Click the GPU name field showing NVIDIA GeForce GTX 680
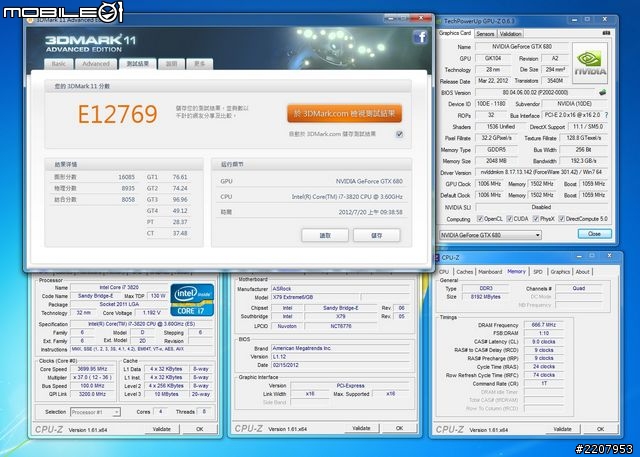 click(522, 47)
